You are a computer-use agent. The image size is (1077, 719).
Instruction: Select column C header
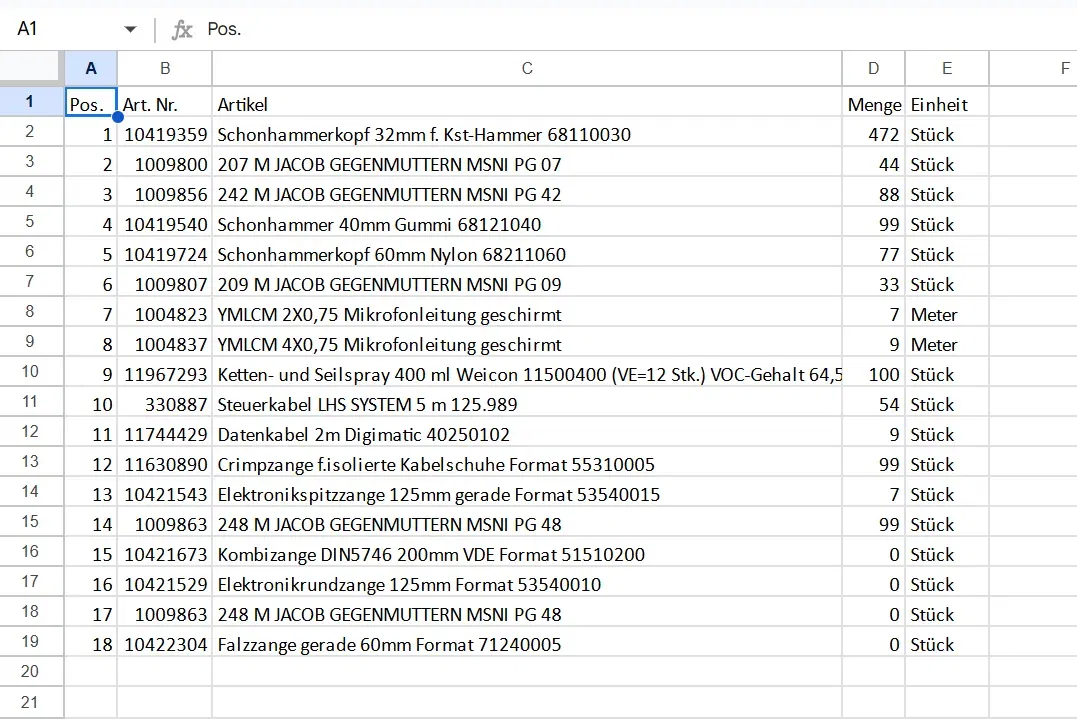click(x=527, y=68)
